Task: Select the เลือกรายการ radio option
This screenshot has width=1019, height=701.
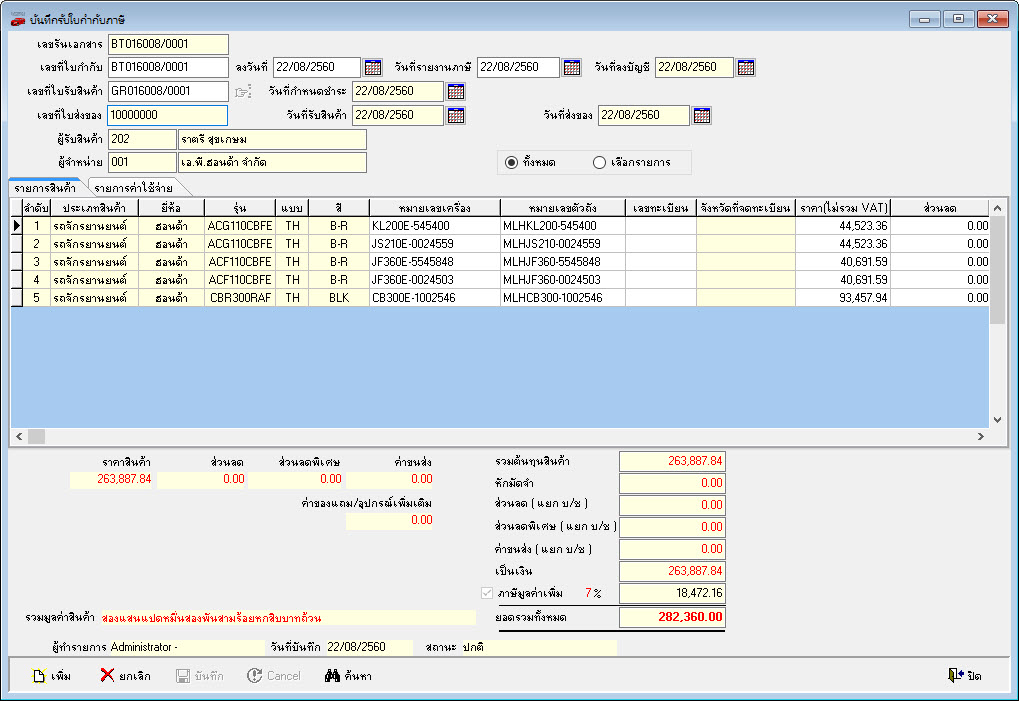Action: coord(599,162)
